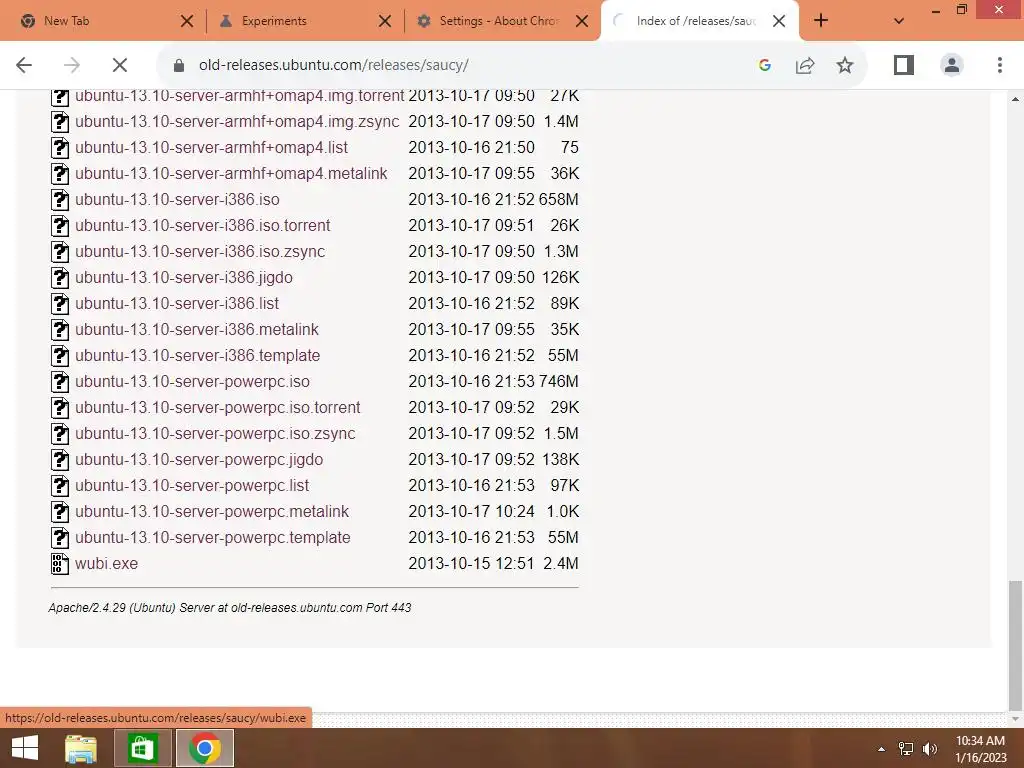Click the 746M size value

click(558, 381)
